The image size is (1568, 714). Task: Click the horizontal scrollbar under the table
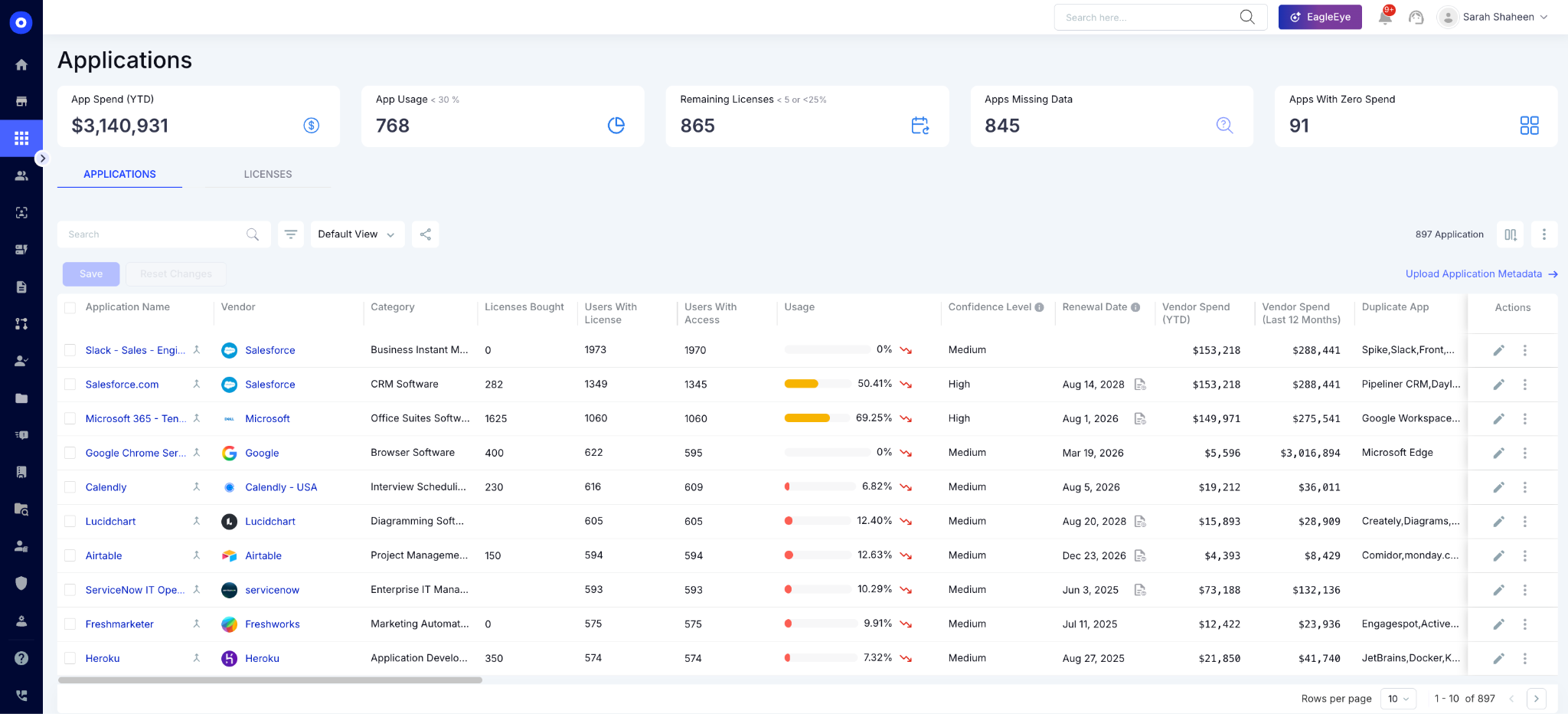tap(270, 680)
